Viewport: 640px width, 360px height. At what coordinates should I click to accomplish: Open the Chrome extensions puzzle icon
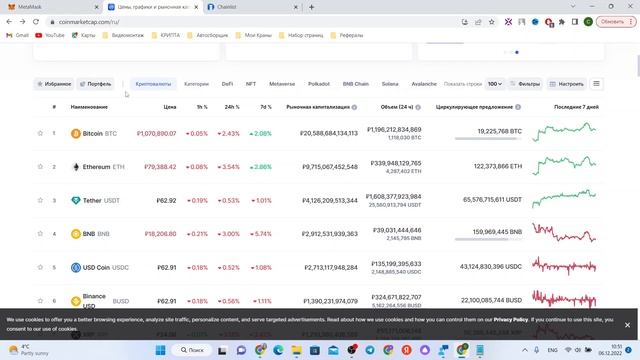562,22
